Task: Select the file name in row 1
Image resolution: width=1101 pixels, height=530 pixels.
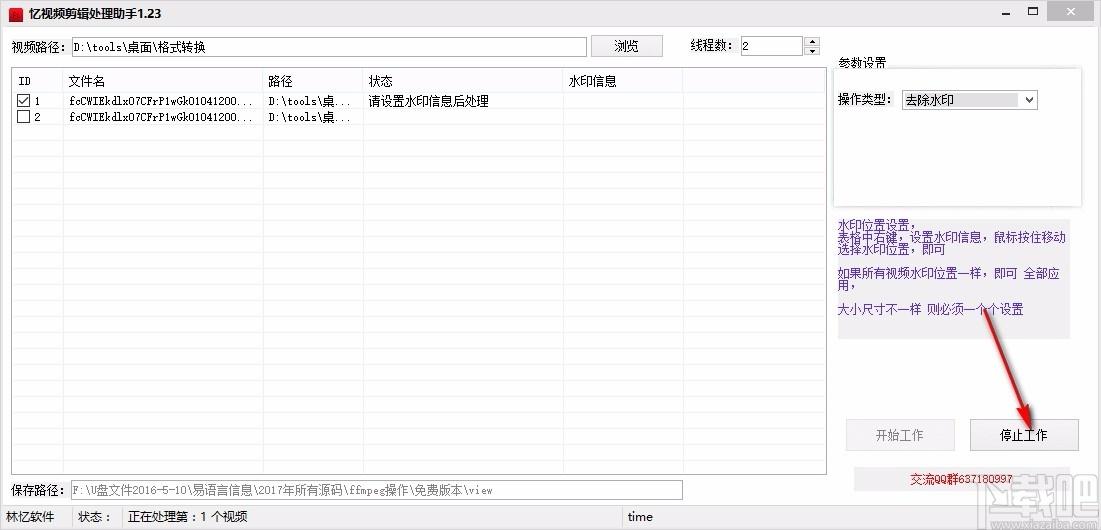Action: 161,101
